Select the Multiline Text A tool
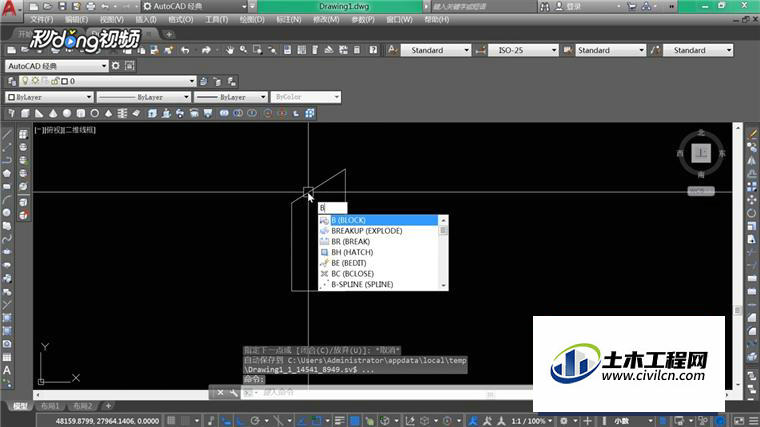The height and width of the screenshot is (427, 760). 7,370
